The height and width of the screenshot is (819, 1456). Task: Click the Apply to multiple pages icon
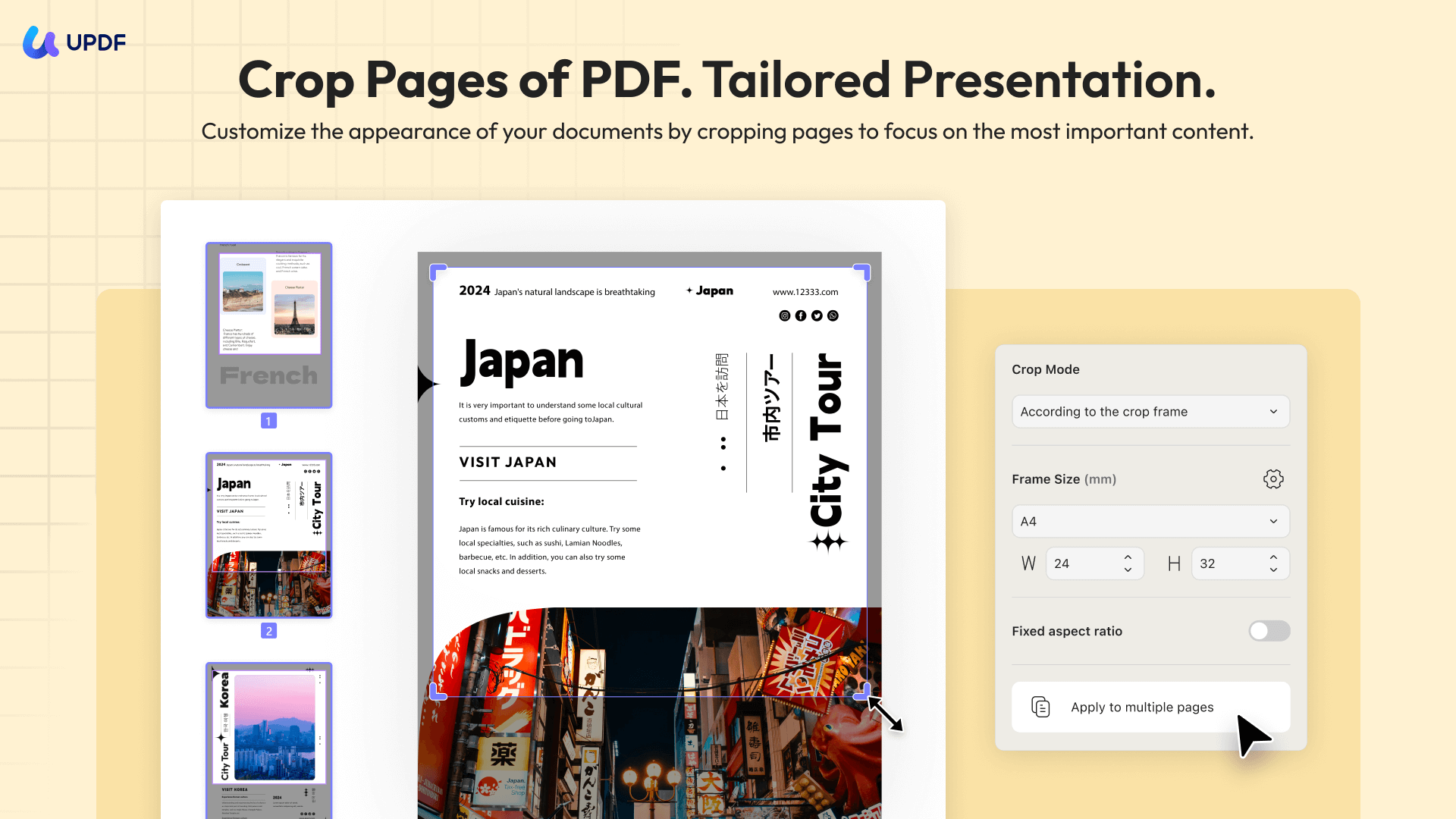tap(1040, 707)
